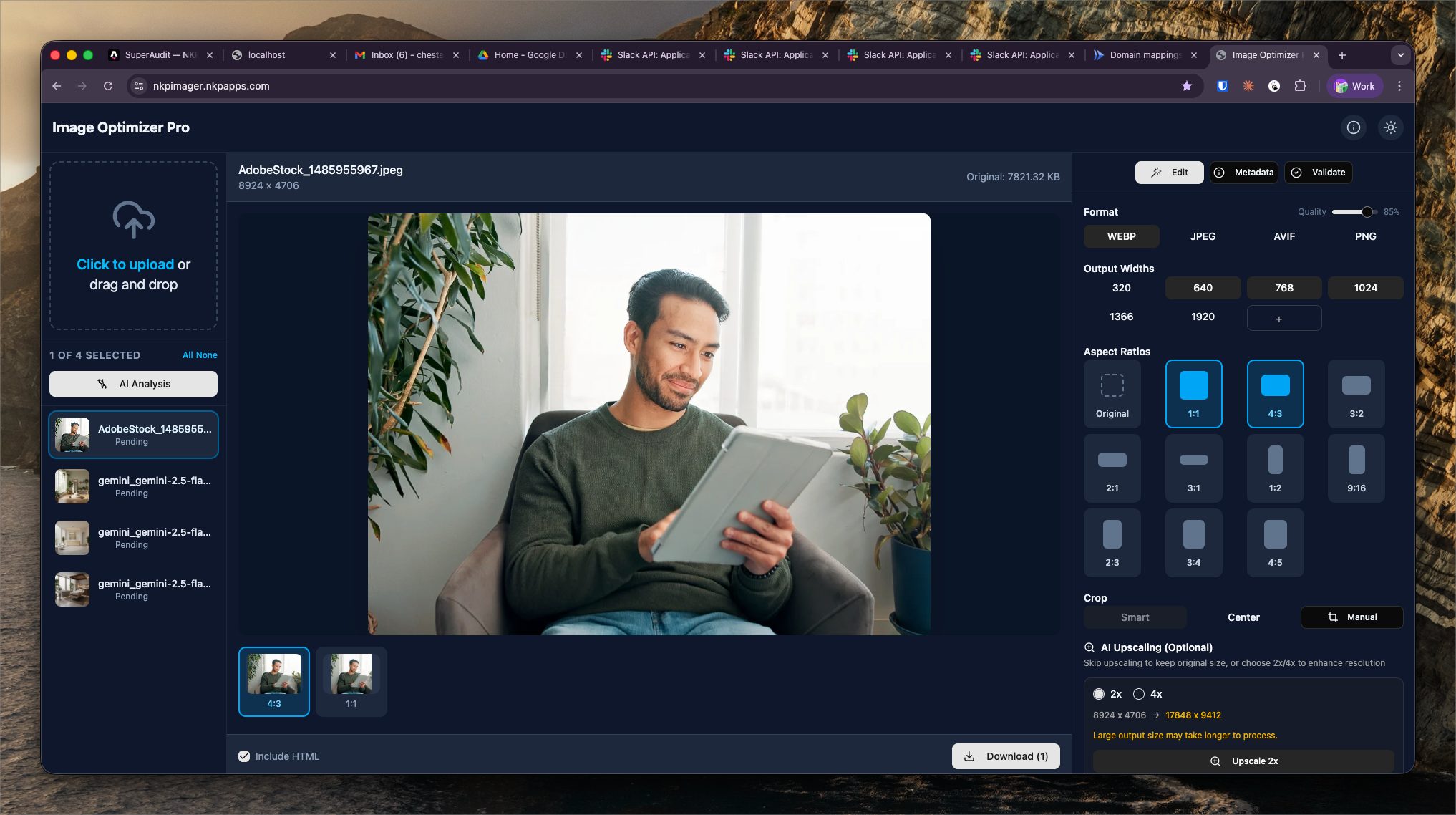Image resolution: width=1456 pixels, height=815 pixels.
Task: Select the 9:16 aspect ratio tile
Action: [1356, 468]
